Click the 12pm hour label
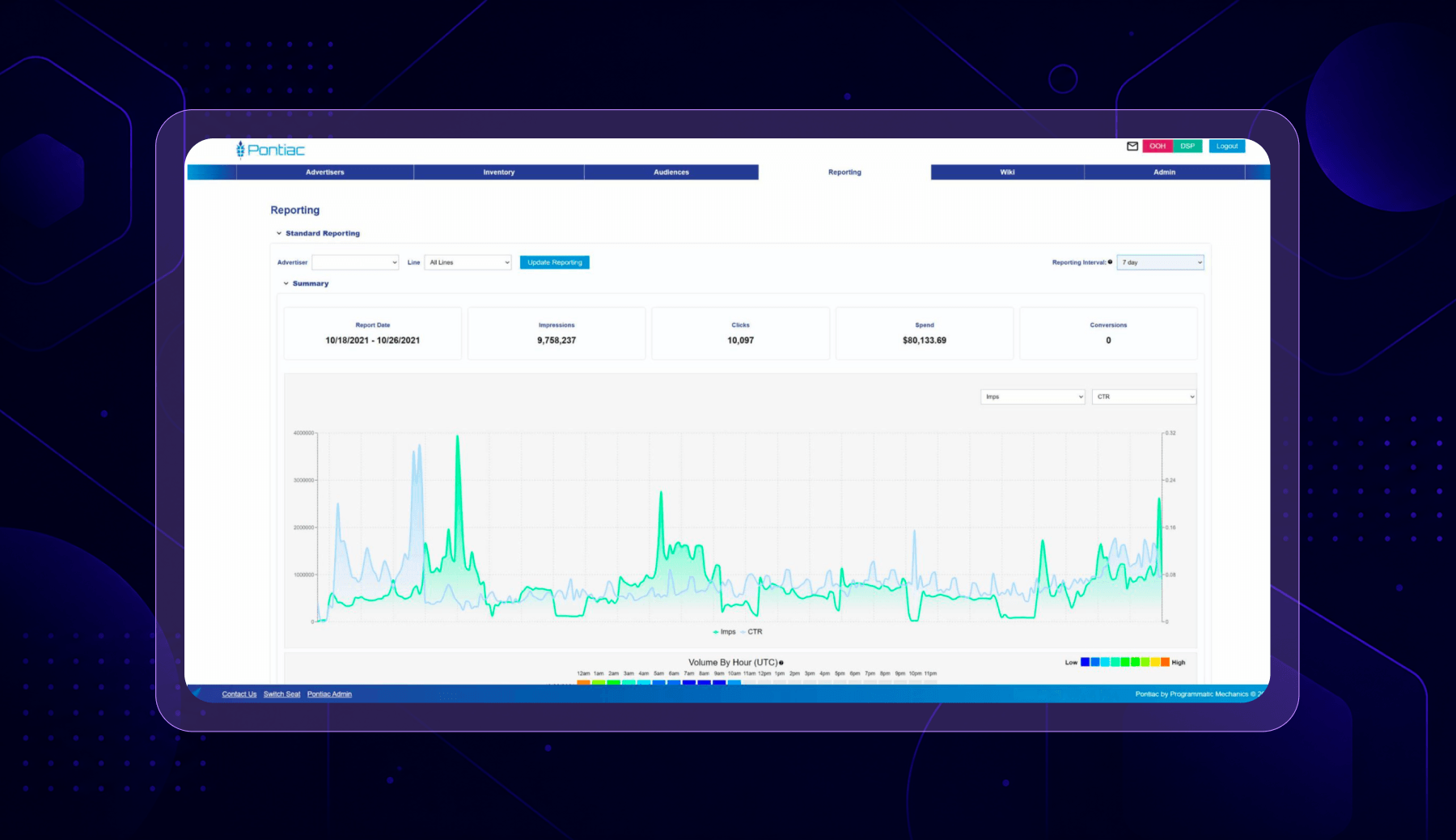The height and width of the screenshot is (840, 1456). coord(764,673)
